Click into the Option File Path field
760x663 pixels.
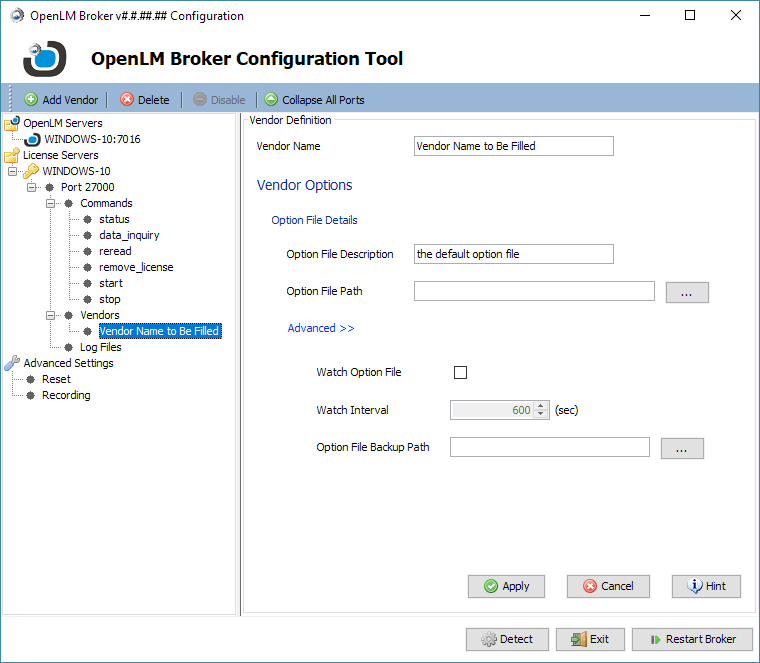(x=534, y=291)
